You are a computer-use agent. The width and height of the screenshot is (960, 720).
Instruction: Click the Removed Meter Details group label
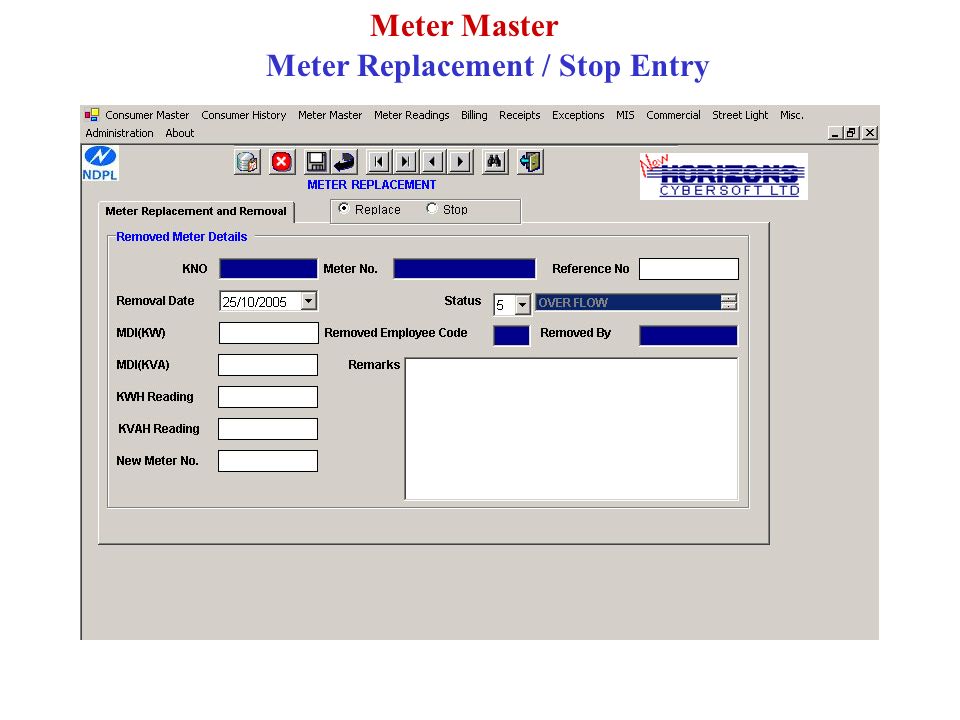coord(182,237)
